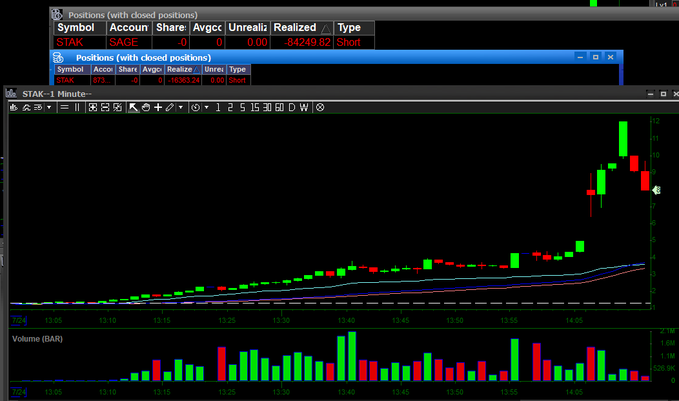Select the arrow pointer tool
The image size is (679, 401).
tap(133, 107)
